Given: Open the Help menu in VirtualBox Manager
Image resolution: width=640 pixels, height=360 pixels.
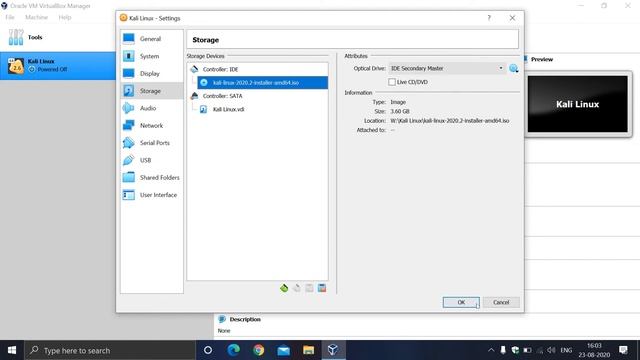Looking at the screenshot, I should (x=65, y=17).
